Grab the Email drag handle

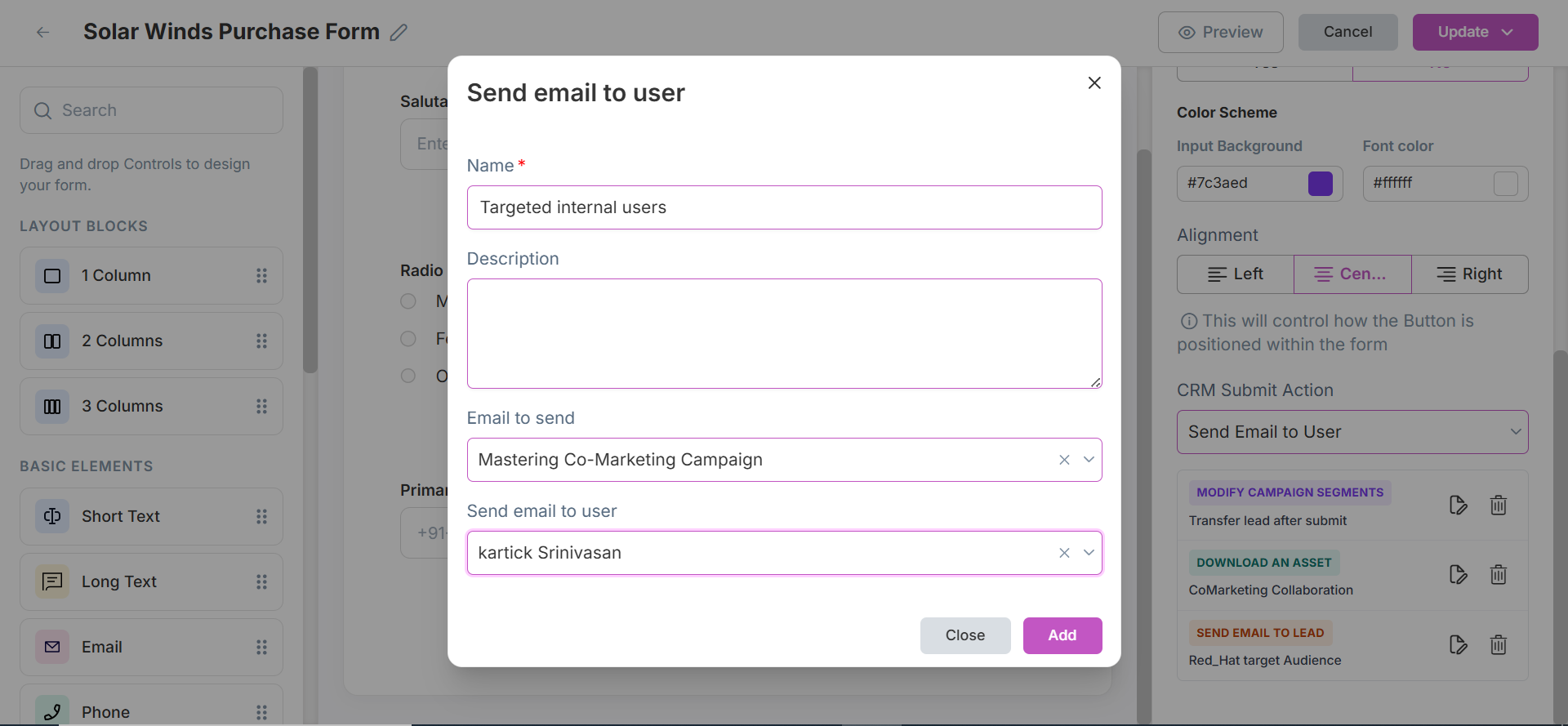click(261, 647)
